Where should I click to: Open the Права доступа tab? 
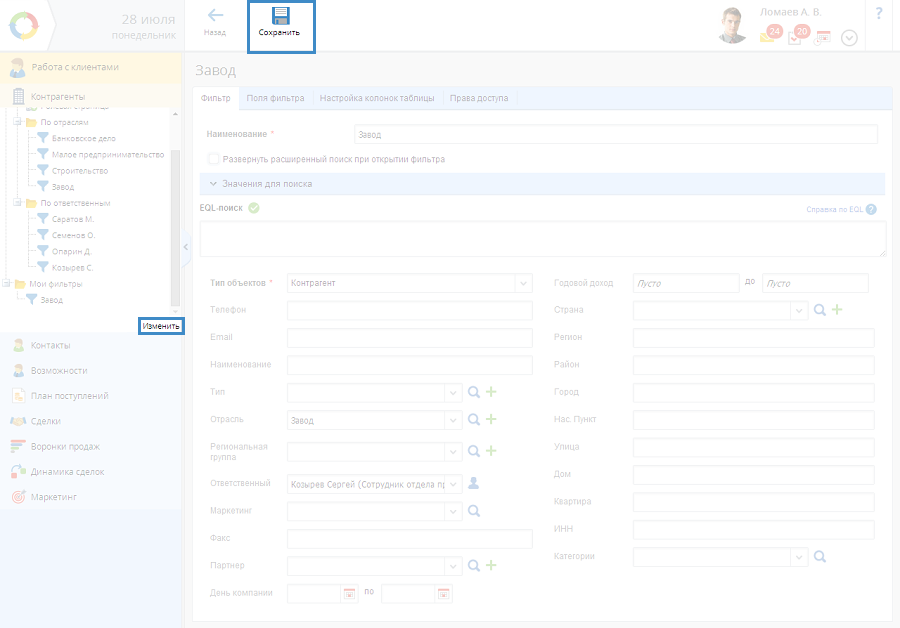pos(478,98)
